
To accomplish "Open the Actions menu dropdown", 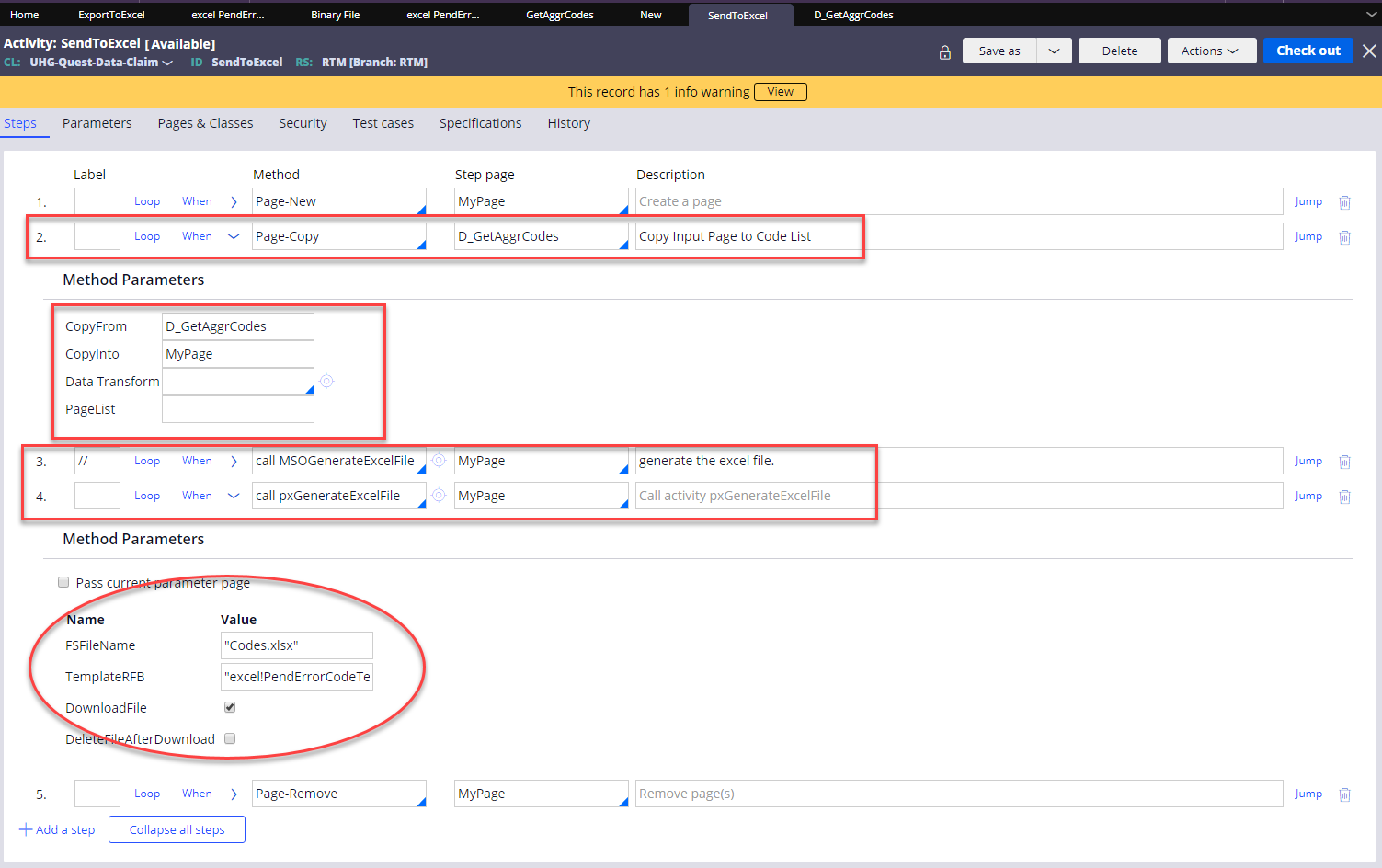I will [1210, 51].
